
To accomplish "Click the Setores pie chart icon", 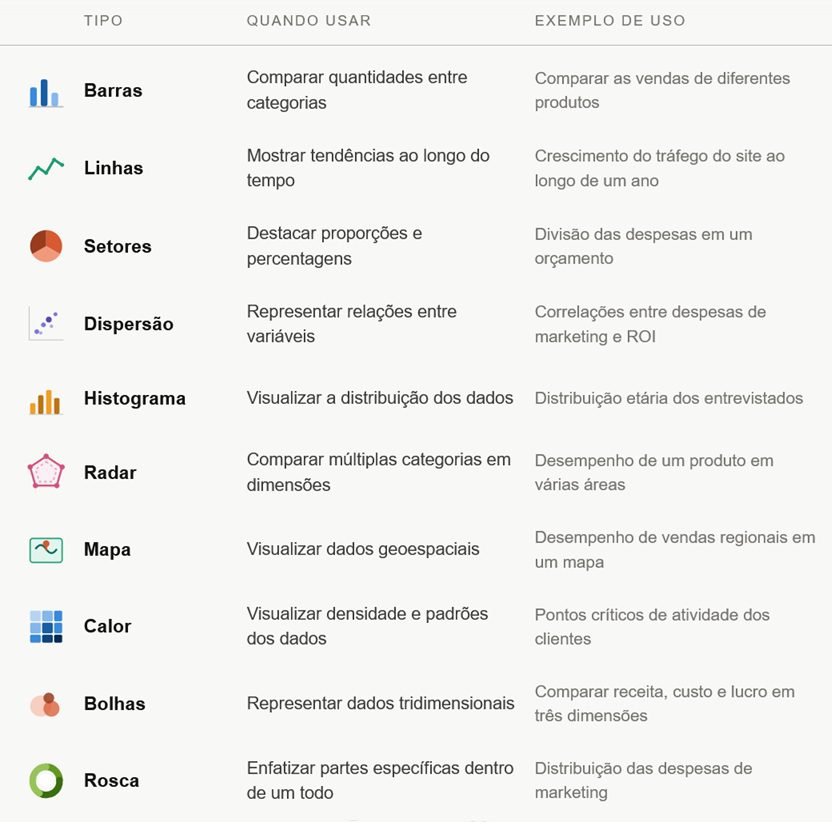I will [46, 246].
